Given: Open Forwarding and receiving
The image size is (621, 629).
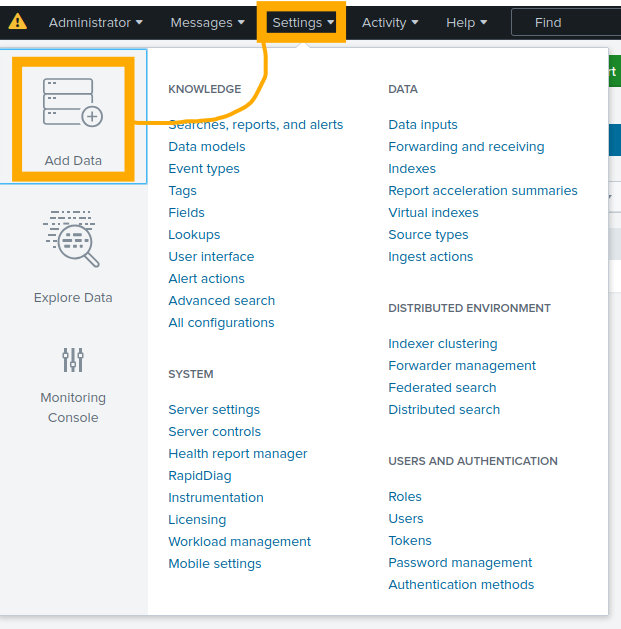Looking at the screenshot, I should [466, 147].
